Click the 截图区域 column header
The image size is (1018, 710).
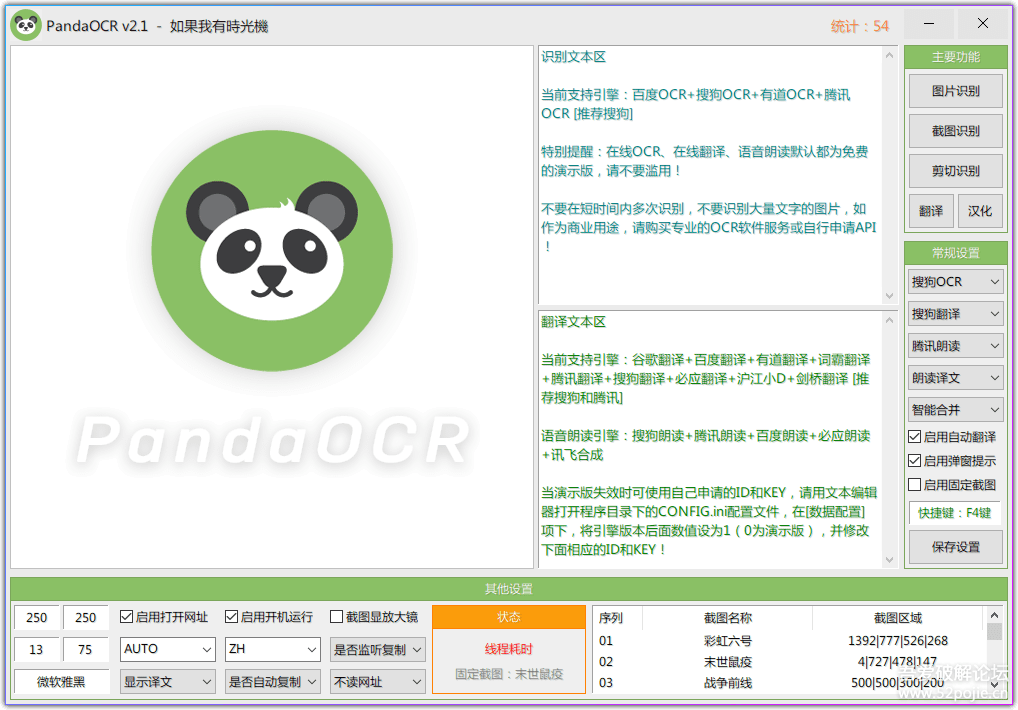click(898, 618)
